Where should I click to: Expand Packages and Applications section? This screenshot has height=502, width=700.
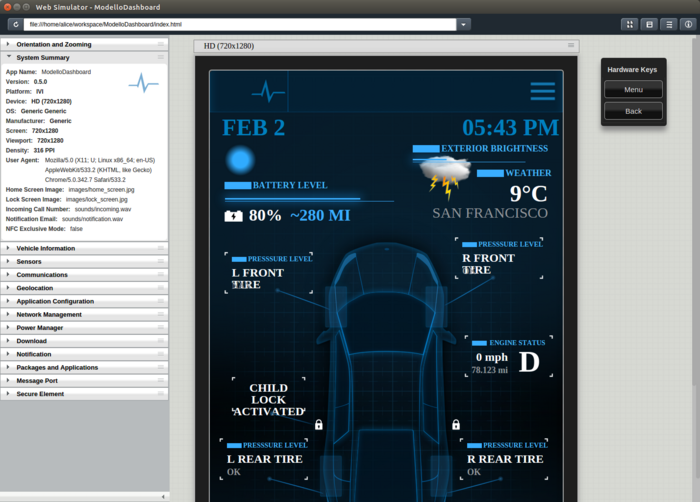pyautogui.click(x=84, y=368)
